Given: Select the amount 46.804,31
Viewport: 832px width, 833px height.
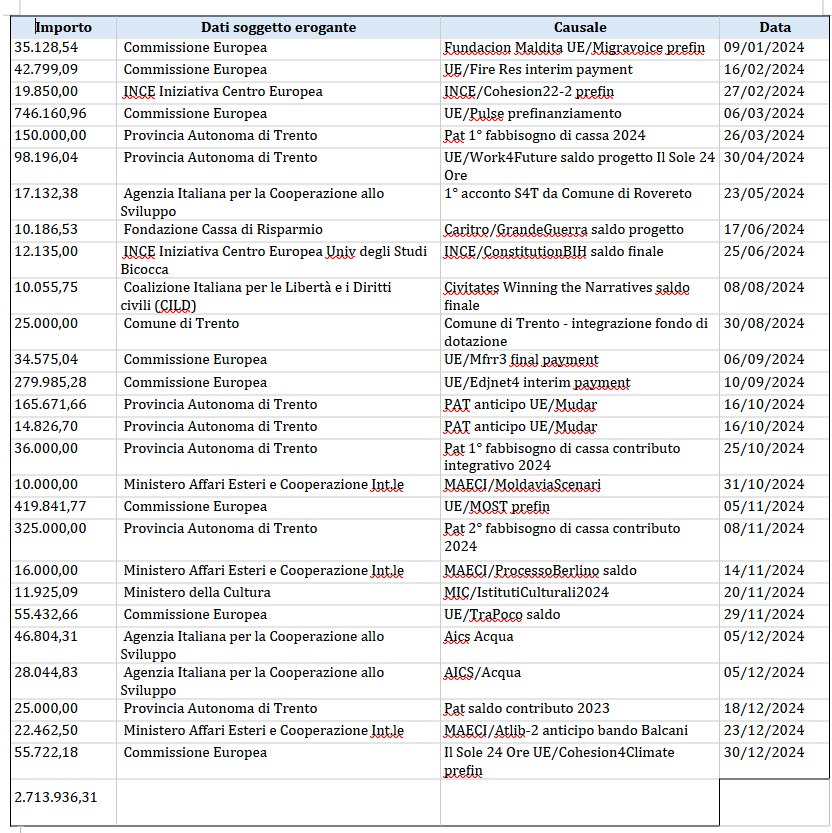Looking at the screenshot, I should (x=46, y=636).
